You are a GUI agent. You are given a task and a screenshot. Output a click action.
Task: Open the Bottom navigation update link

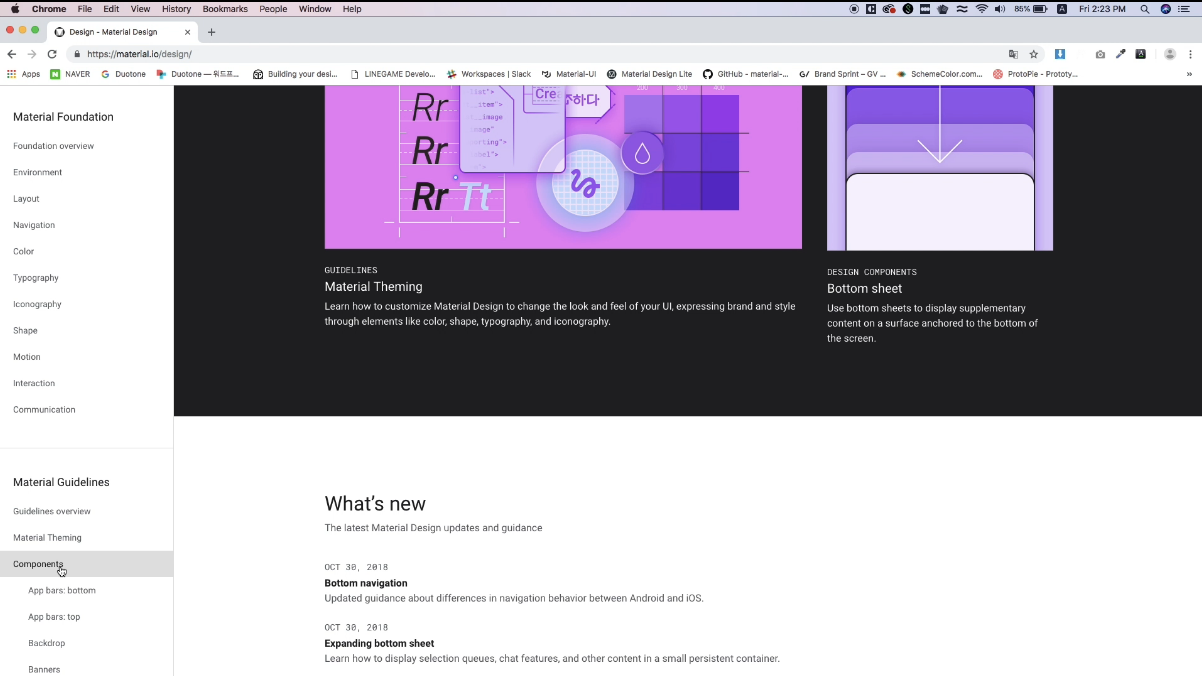click(x=366, y=583)
